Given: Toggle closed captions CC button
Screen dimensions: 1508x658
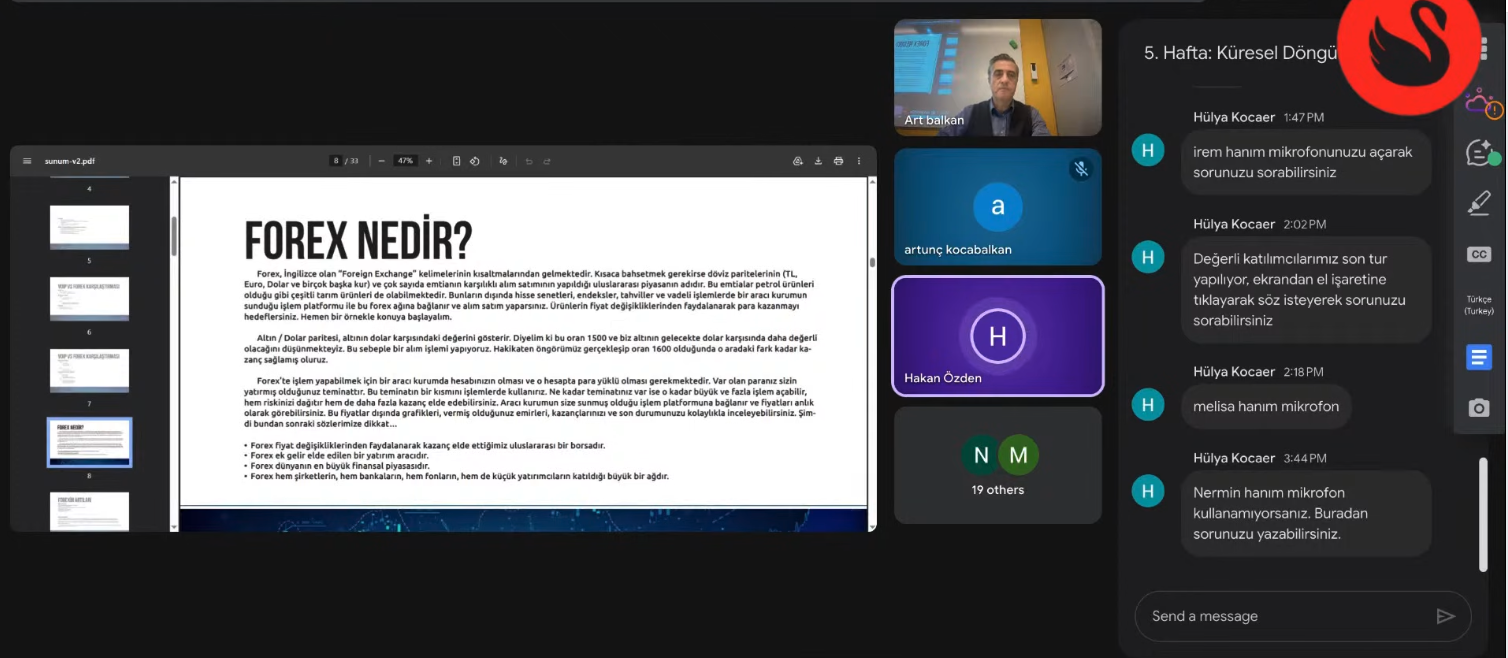Looking at the screenshot, I should [x=1478, y=255].
